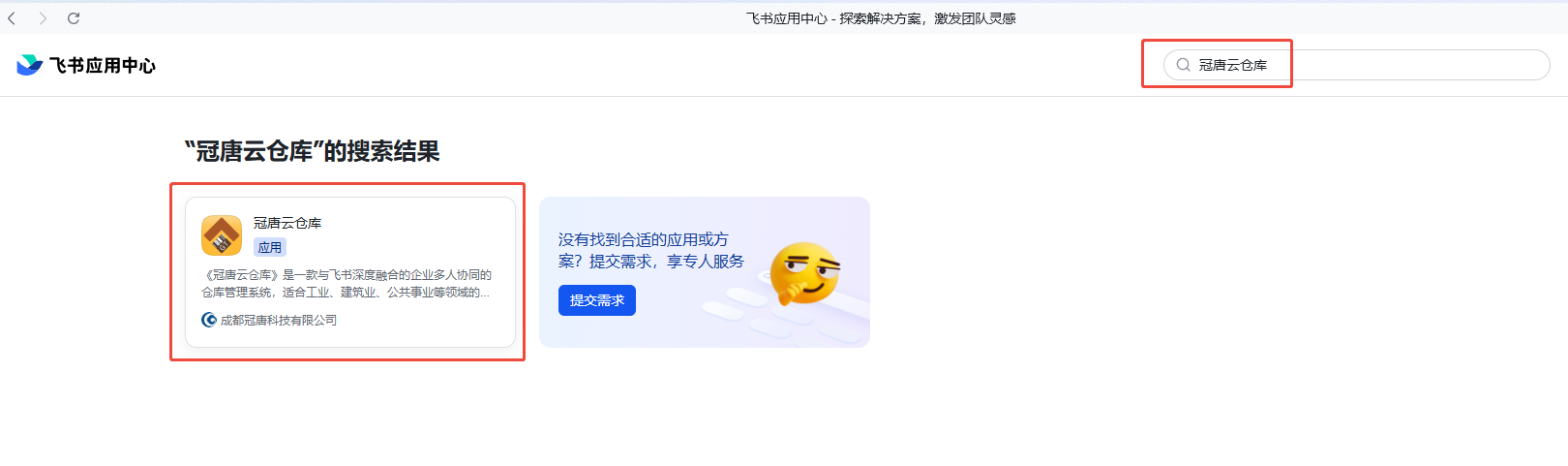Reload the page with the refresh icon
The width and height of the screenshot is (1568, 466).
(x=74, y=18)
